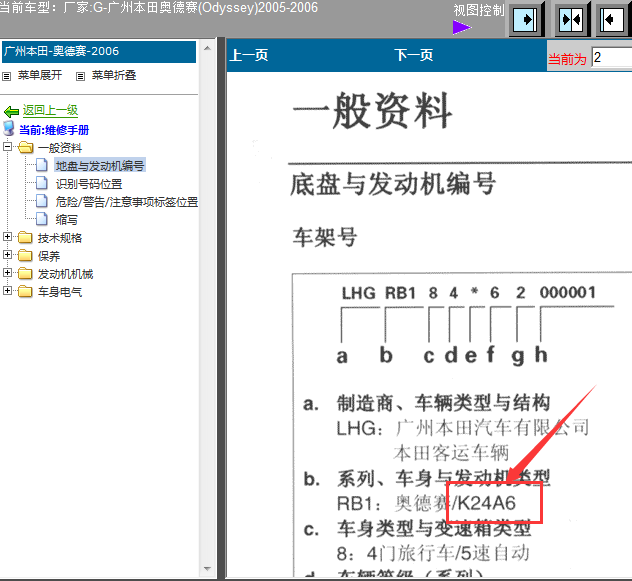The image size is (632, 581).
Task: Click the 视图控制 label
Action: [x=479, y=10]
